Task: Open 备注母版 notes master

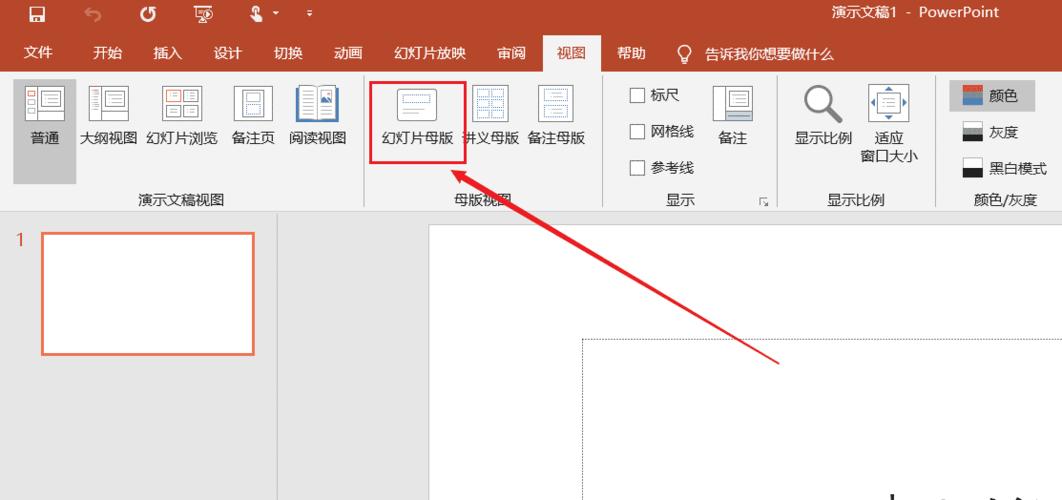Action: pyautogui.click(x=556, y=115)
